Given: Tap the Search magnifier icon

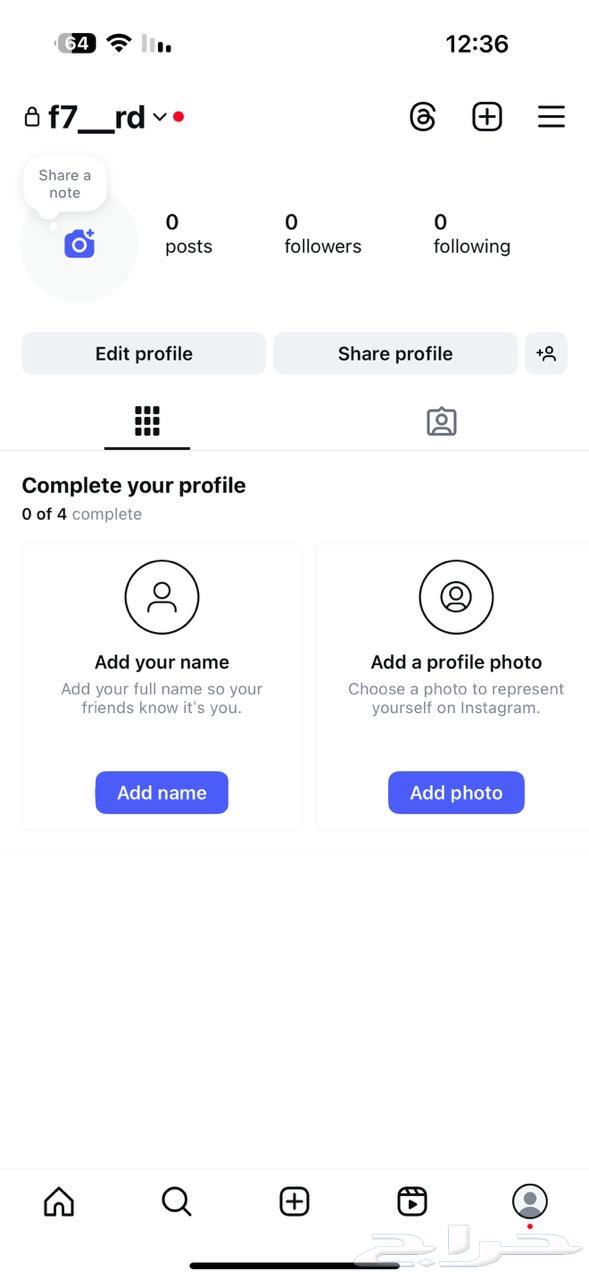Looking at the screenshot, I should pyautogui.click(x=176, y=1201).
